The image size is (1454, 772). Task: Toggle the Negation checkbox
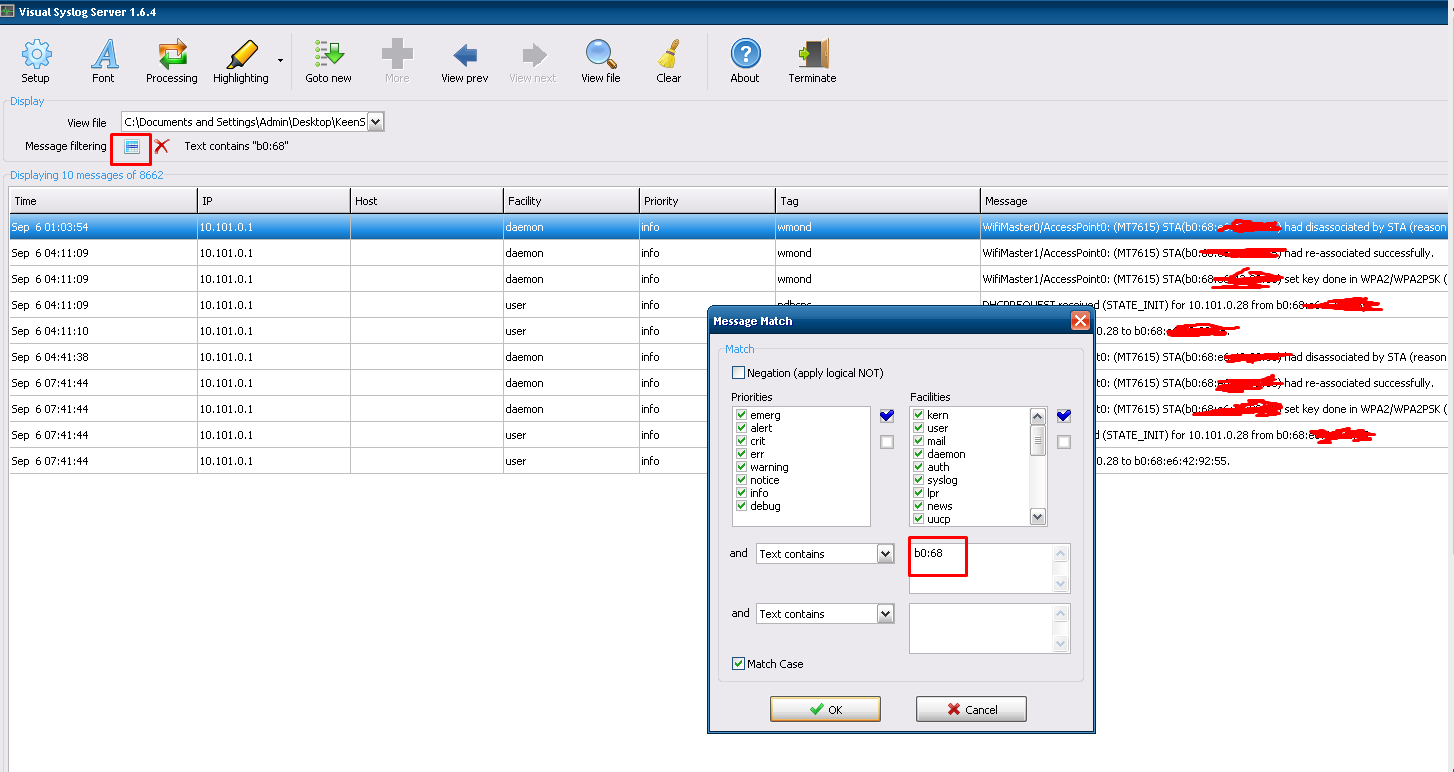pos(739,373)
